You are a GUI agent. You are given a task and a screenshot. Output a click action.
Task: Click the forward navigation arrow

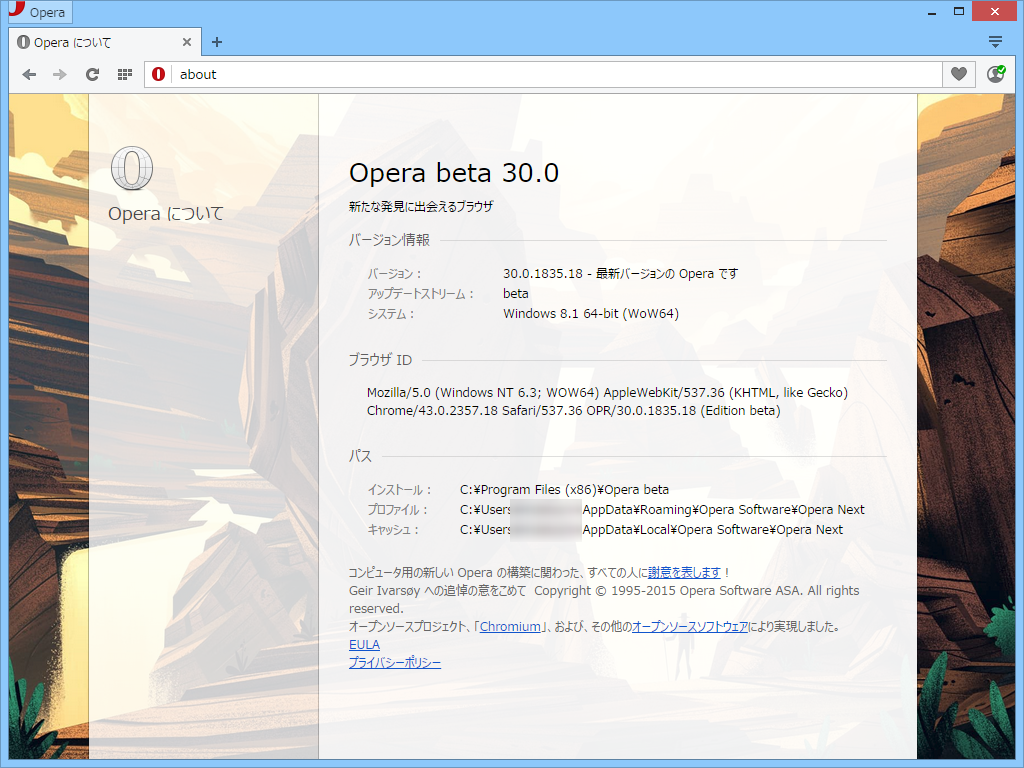tap(59, 74)
